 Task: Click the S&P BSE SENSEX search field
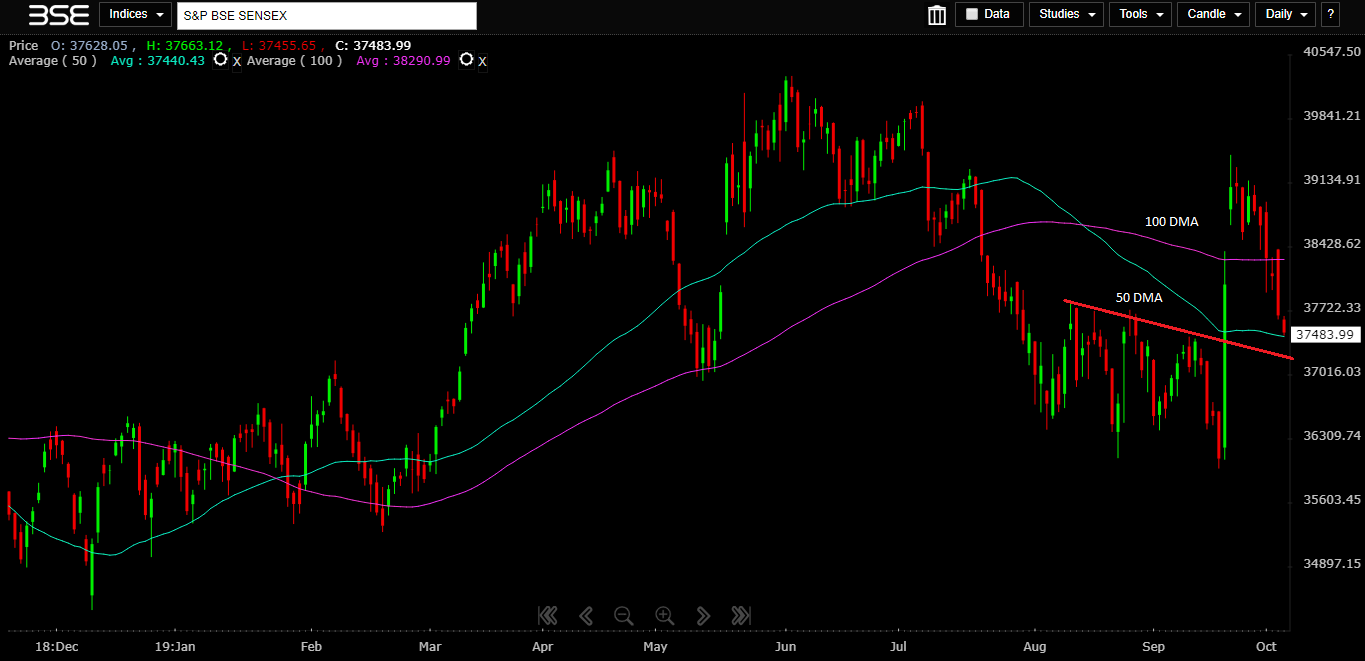click(x=326, y=16)
